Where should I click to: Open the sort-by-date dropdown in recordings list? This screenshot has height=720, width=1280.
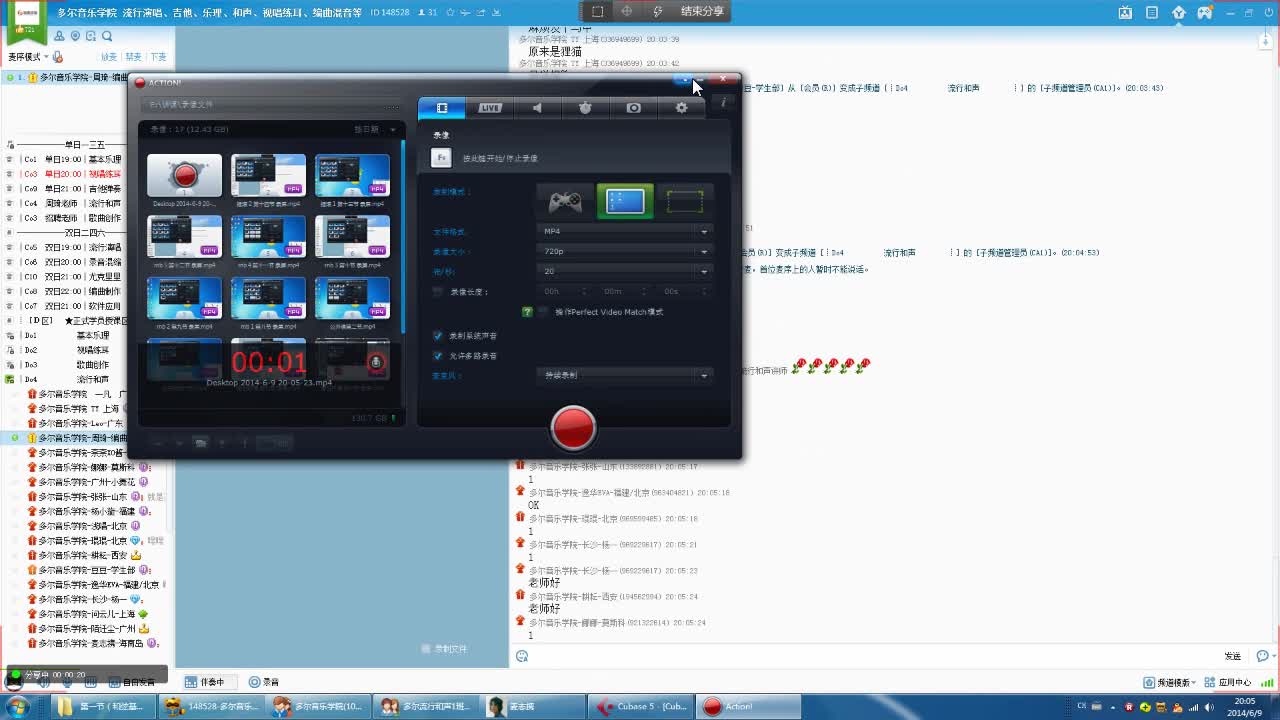point(375,130)
